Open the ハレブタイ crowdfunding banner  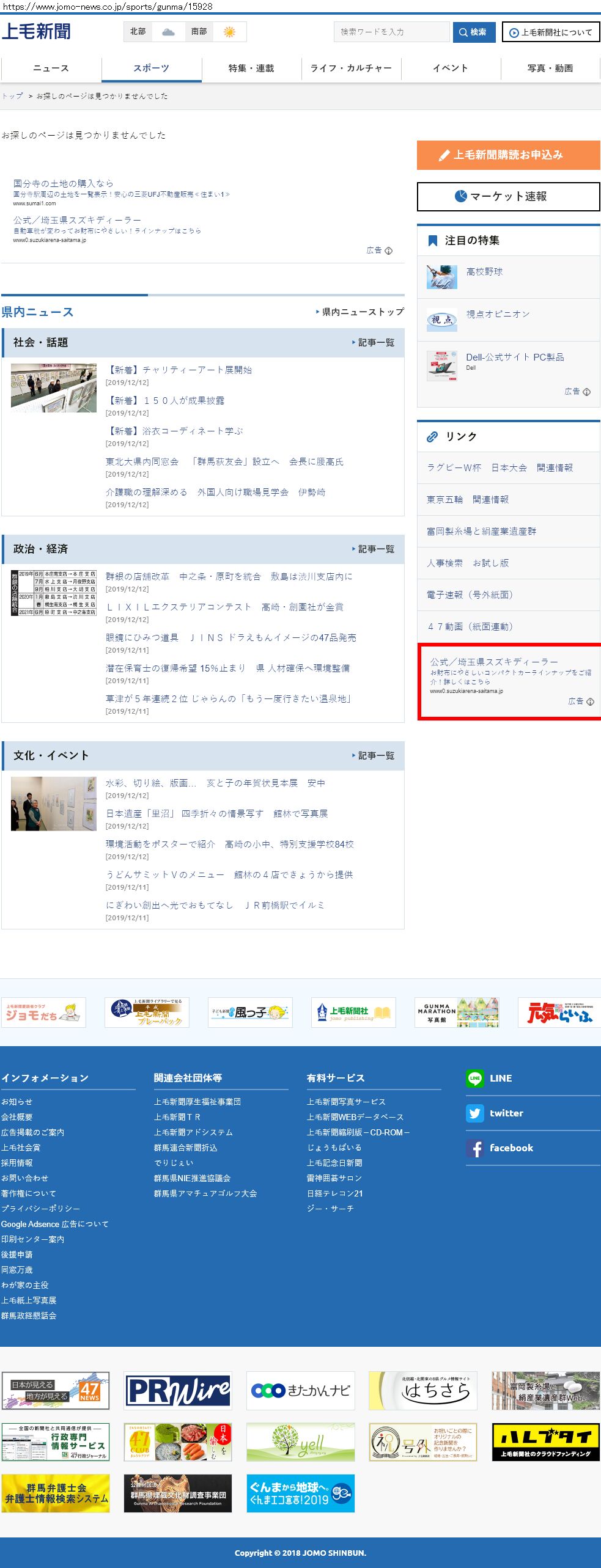point(545,1442)
